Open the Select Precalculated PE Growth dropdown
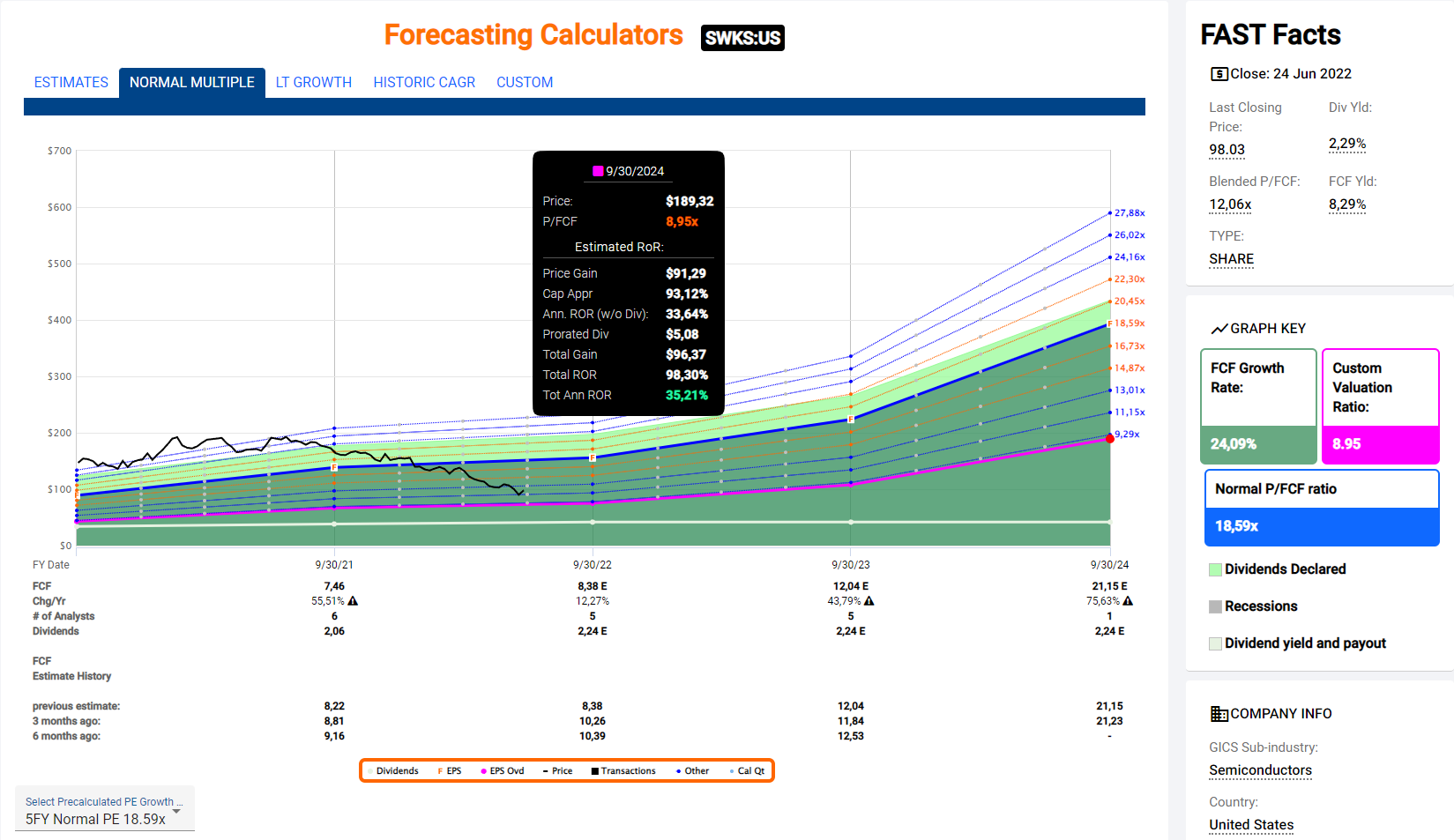The width and height of the screenshot is (1454, 840). (104, 810)
